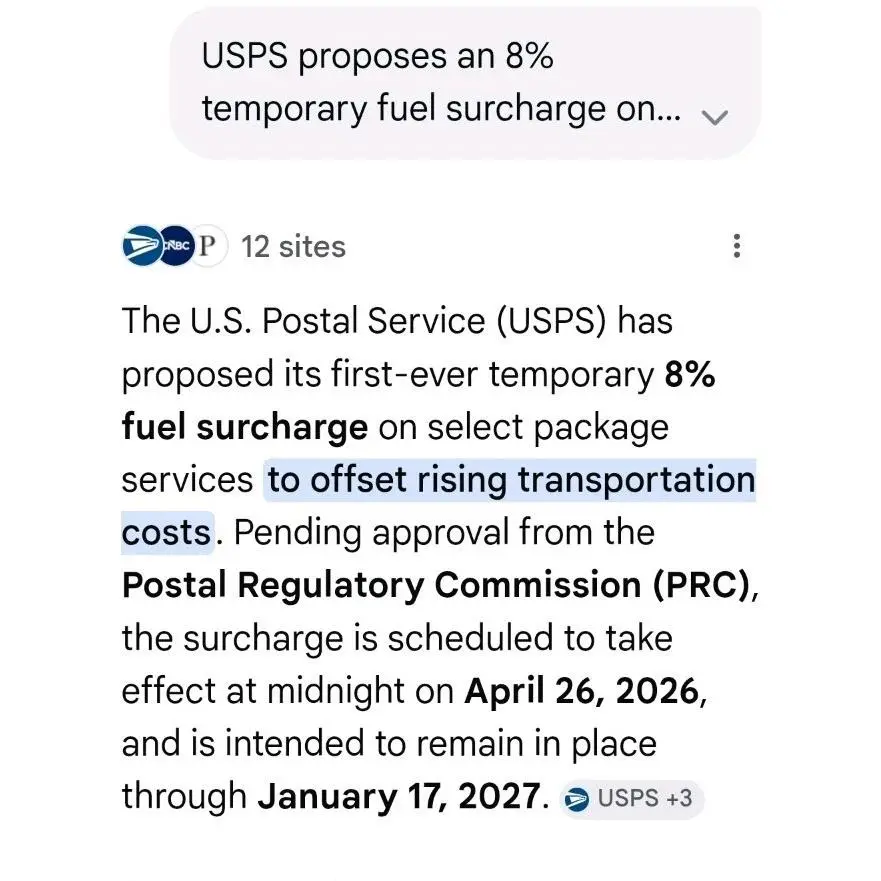Open the 12 sites source list
Viewport: 881px width, 881px height.
pyautogui.click(x=293, y=247)
